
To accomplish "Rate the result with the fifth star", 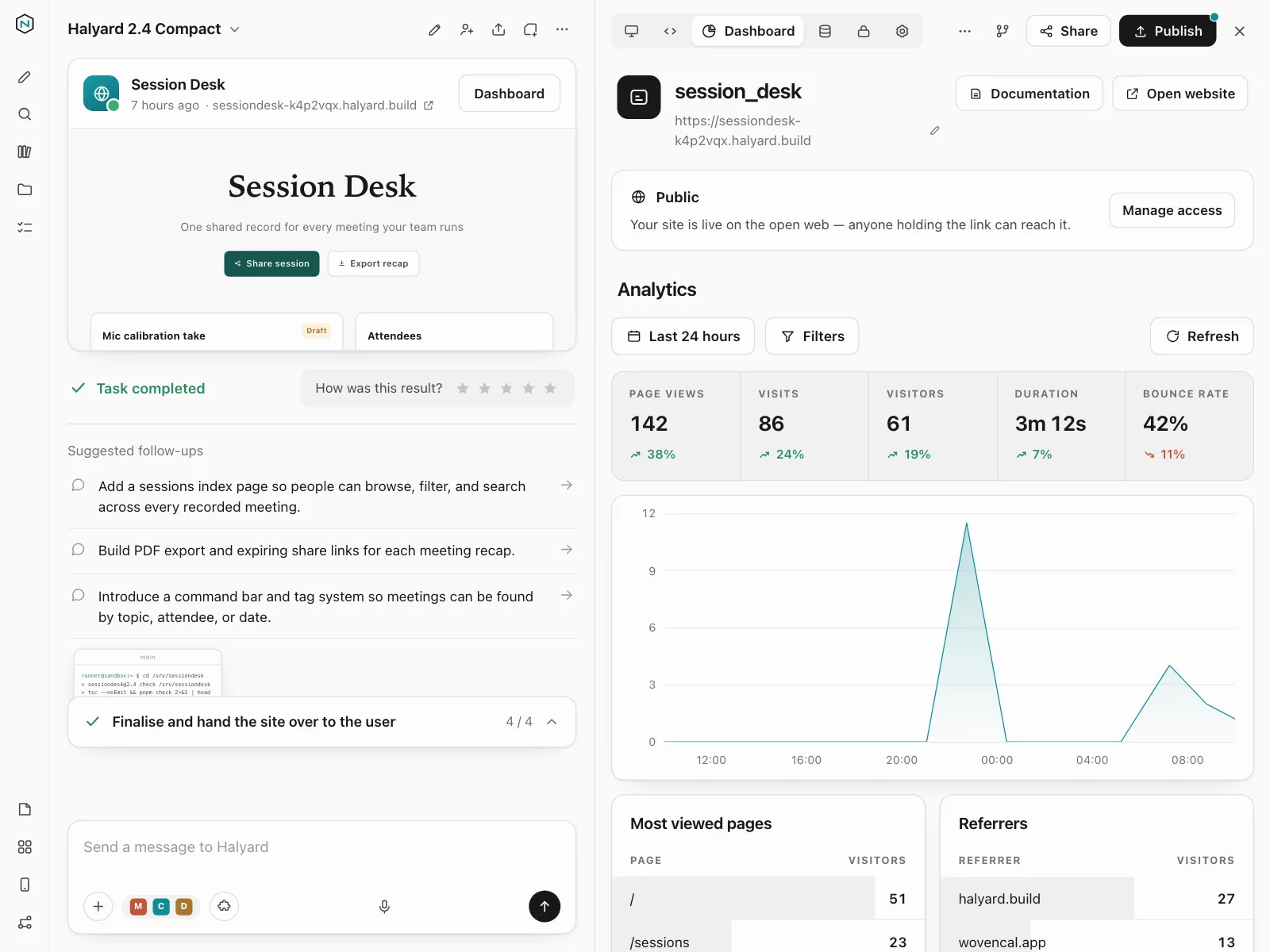I will pos(550,389).
